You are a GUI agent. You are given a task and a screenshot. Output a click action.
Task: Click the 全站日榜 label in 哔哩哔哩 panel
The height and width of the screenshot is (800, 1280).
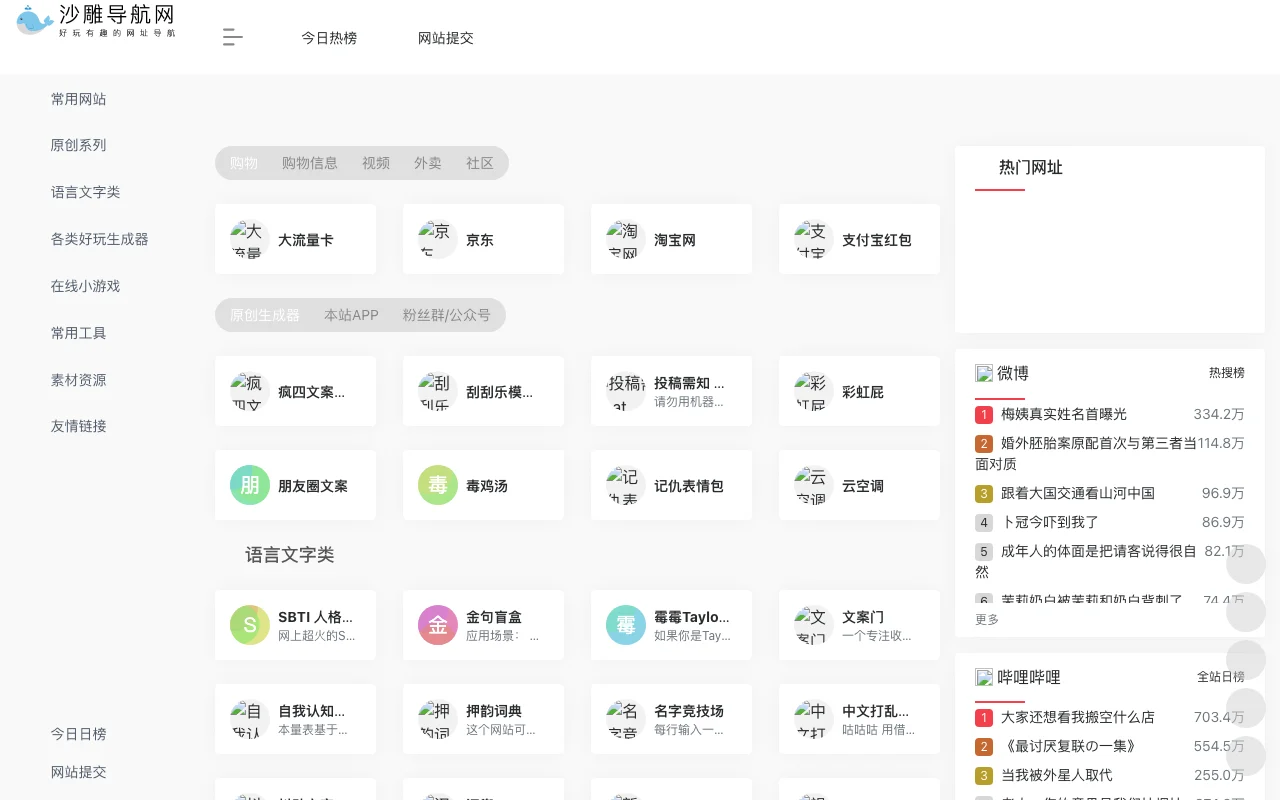click(x=1221, y=677)
